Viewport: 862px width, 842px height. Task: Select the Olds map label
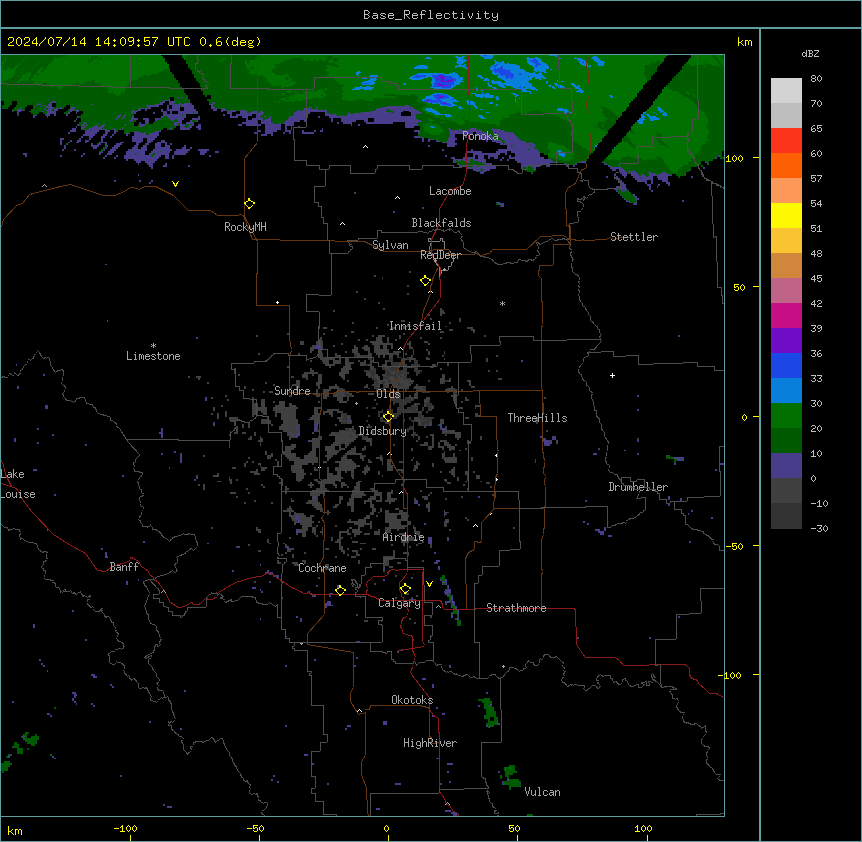(x=388, y=394)
